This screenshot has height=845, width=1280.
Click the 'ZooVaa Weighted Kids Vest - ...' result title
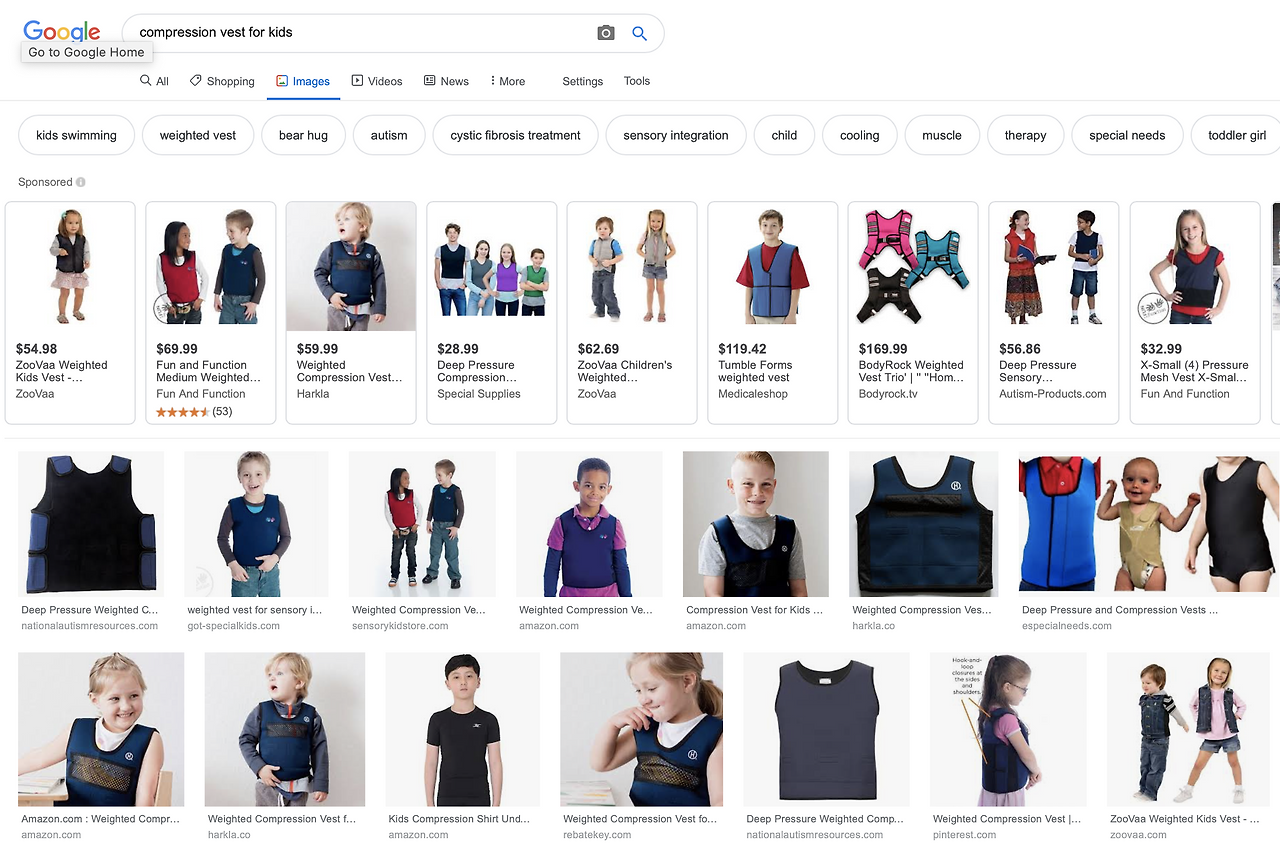(x=1184, y=819)
